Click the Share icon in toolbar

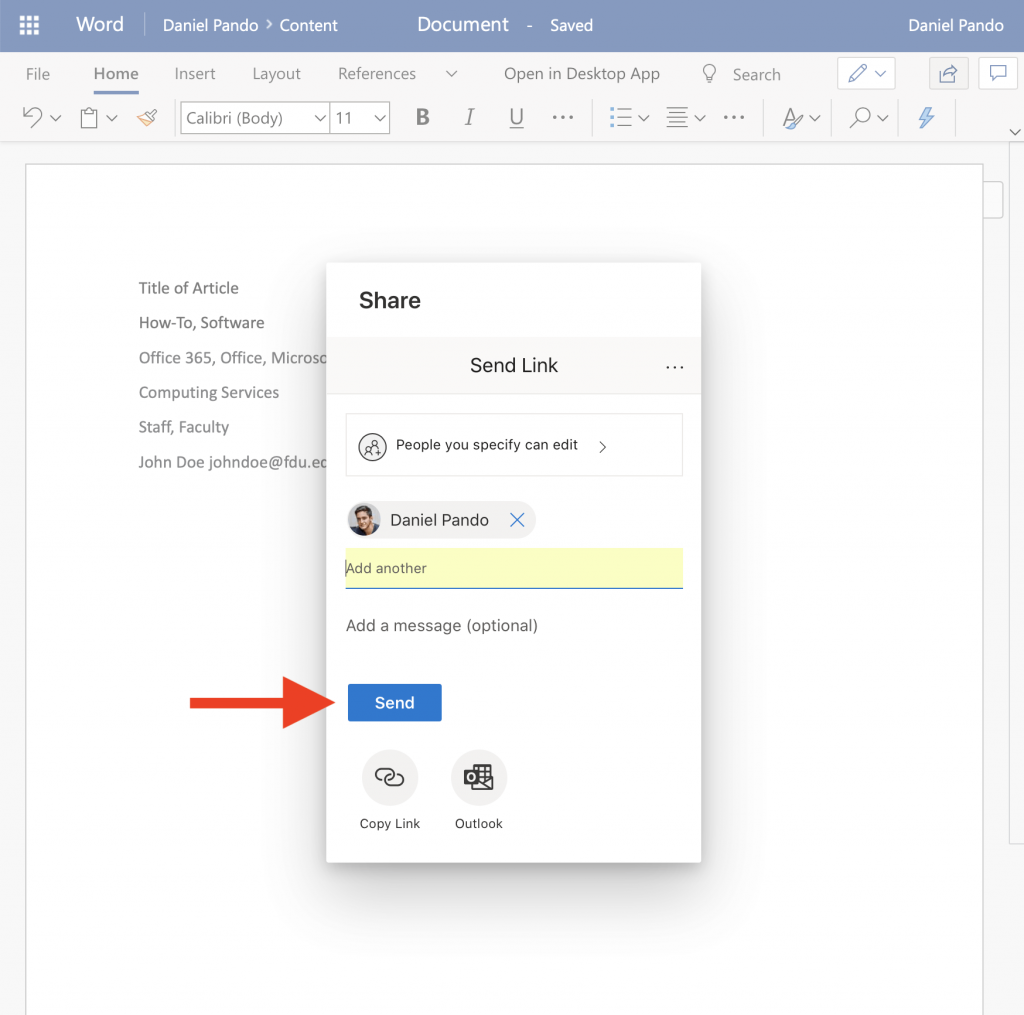pyautogui.click(x=948, y=73)
